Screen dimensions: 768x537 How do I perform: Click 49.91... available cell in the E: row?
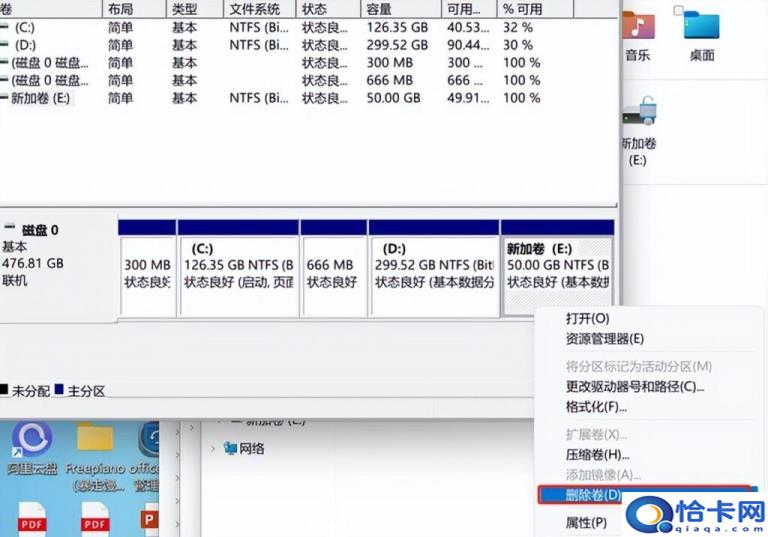click(x=468, y=98)
